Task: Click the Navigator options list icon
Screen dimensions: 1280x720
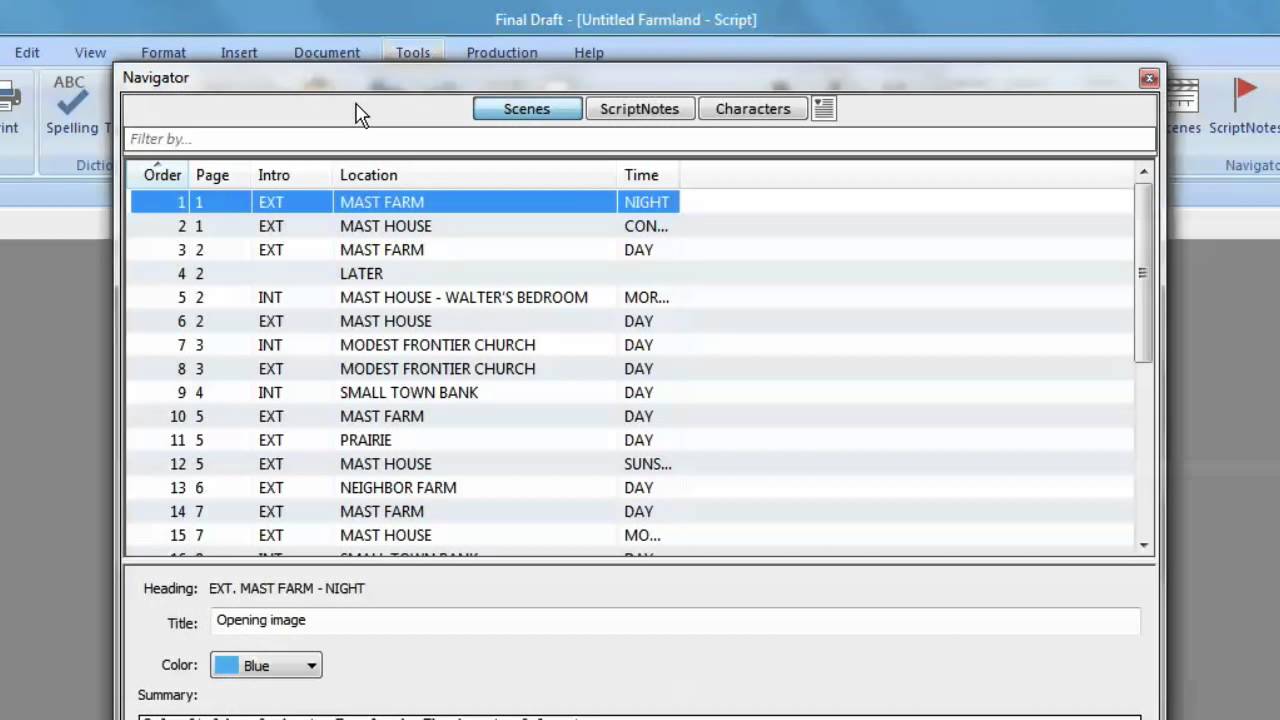Action: click(x=824, y=109)
